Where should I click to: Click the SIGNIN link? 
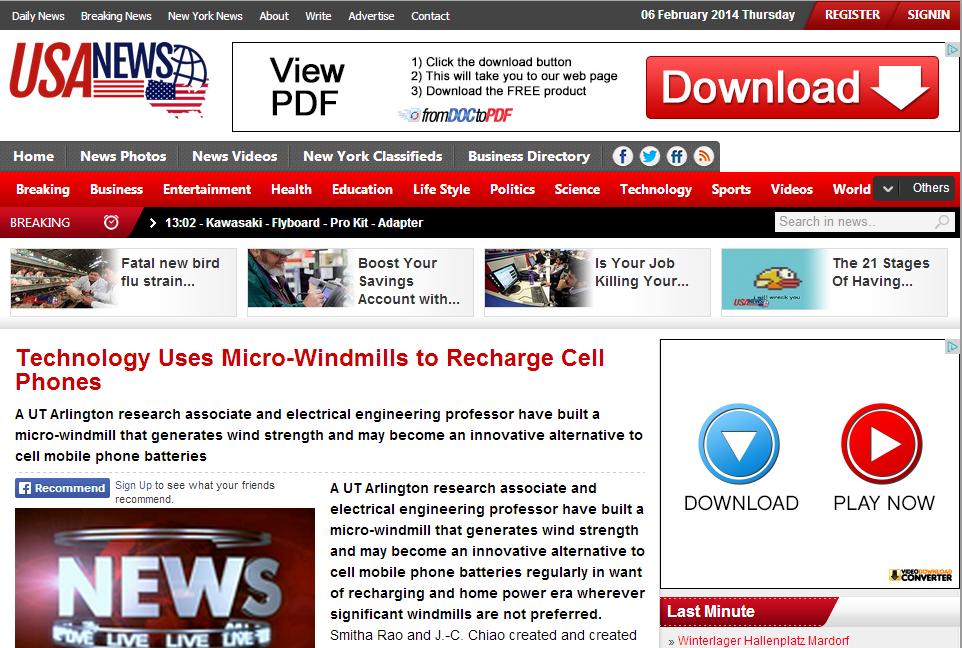(x=928, y=15)
